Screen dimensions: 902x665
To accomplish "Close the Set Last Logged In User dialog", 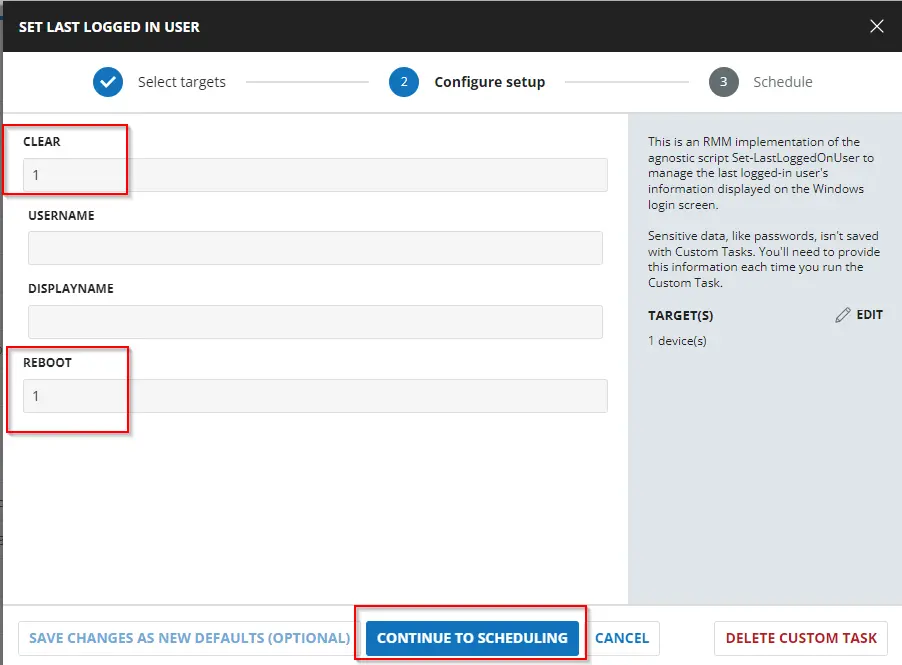I will tap(876, 26).
